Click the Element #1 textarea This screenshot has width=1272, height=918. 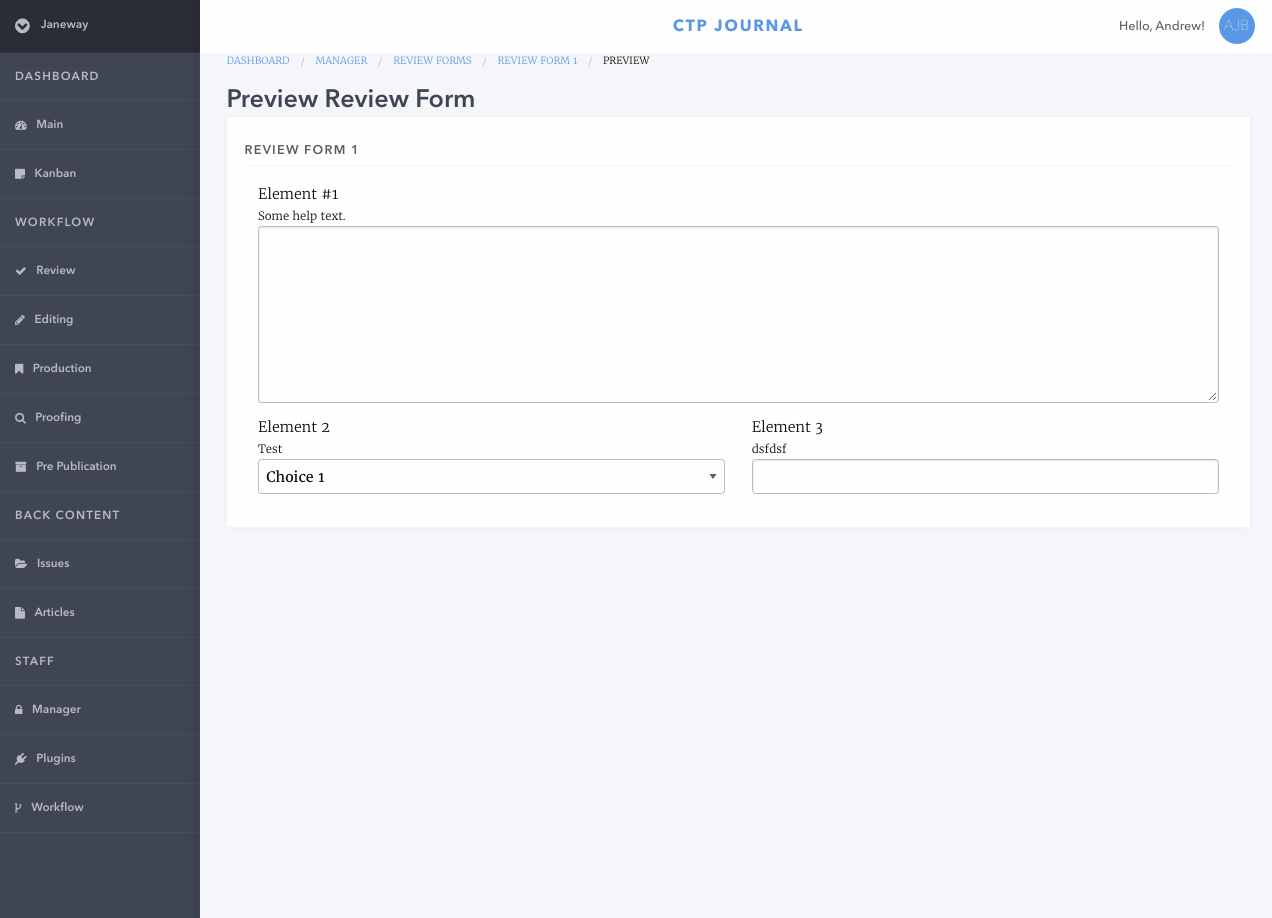[x=738, y=313]
